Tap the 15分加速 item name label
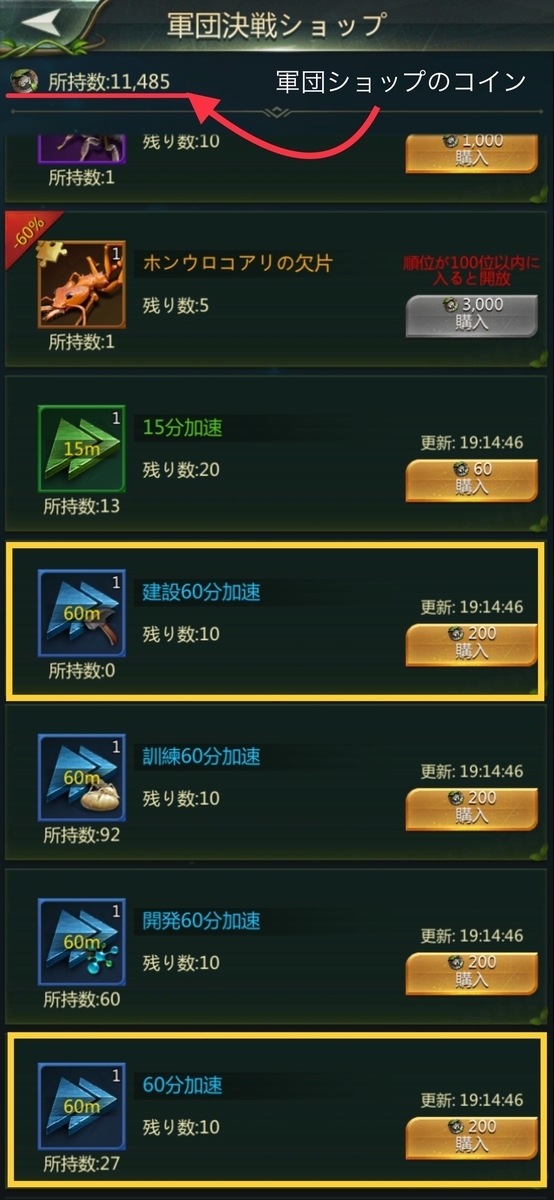This screenshot has height=1200, width=554. pyautogui.click(x=181, y=428)
